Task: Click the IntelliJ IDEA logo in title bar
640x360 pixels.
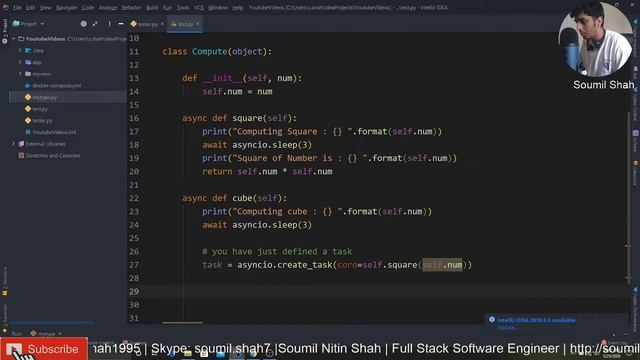Action: (x=5, y=7)
